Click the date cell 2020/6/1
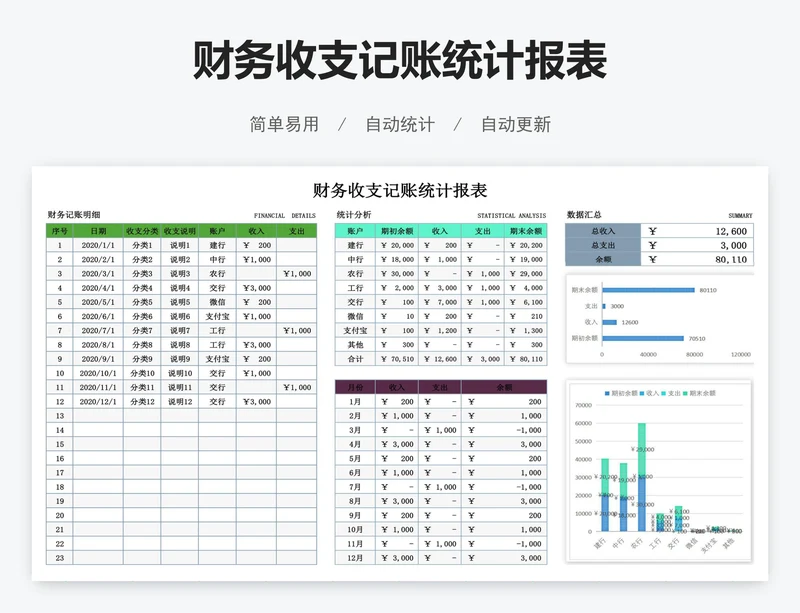The height and width of the screenshot is (613, 800). [x=98, y=316]
